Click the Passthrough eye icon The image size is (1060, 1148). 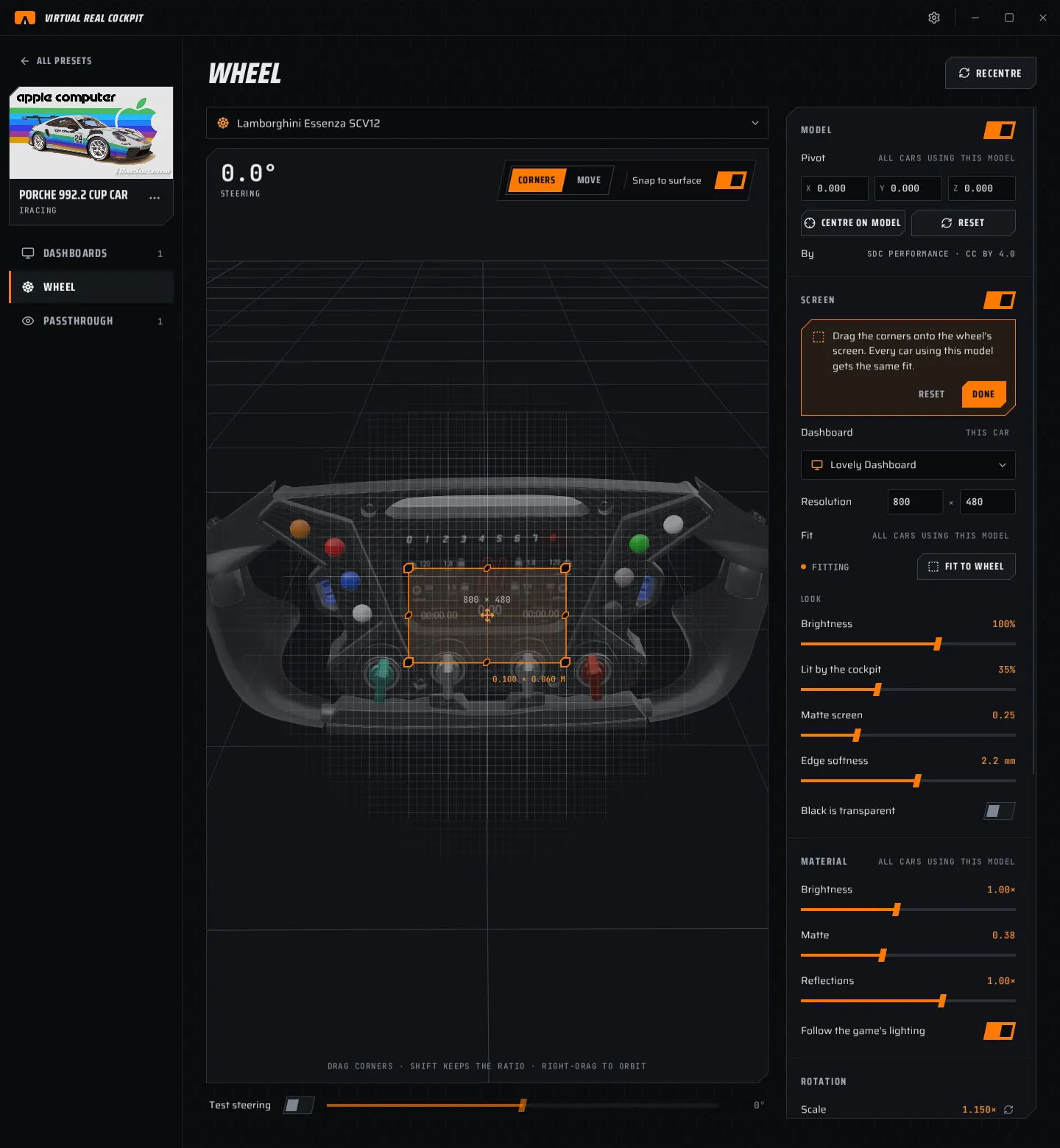click(28, 321)
